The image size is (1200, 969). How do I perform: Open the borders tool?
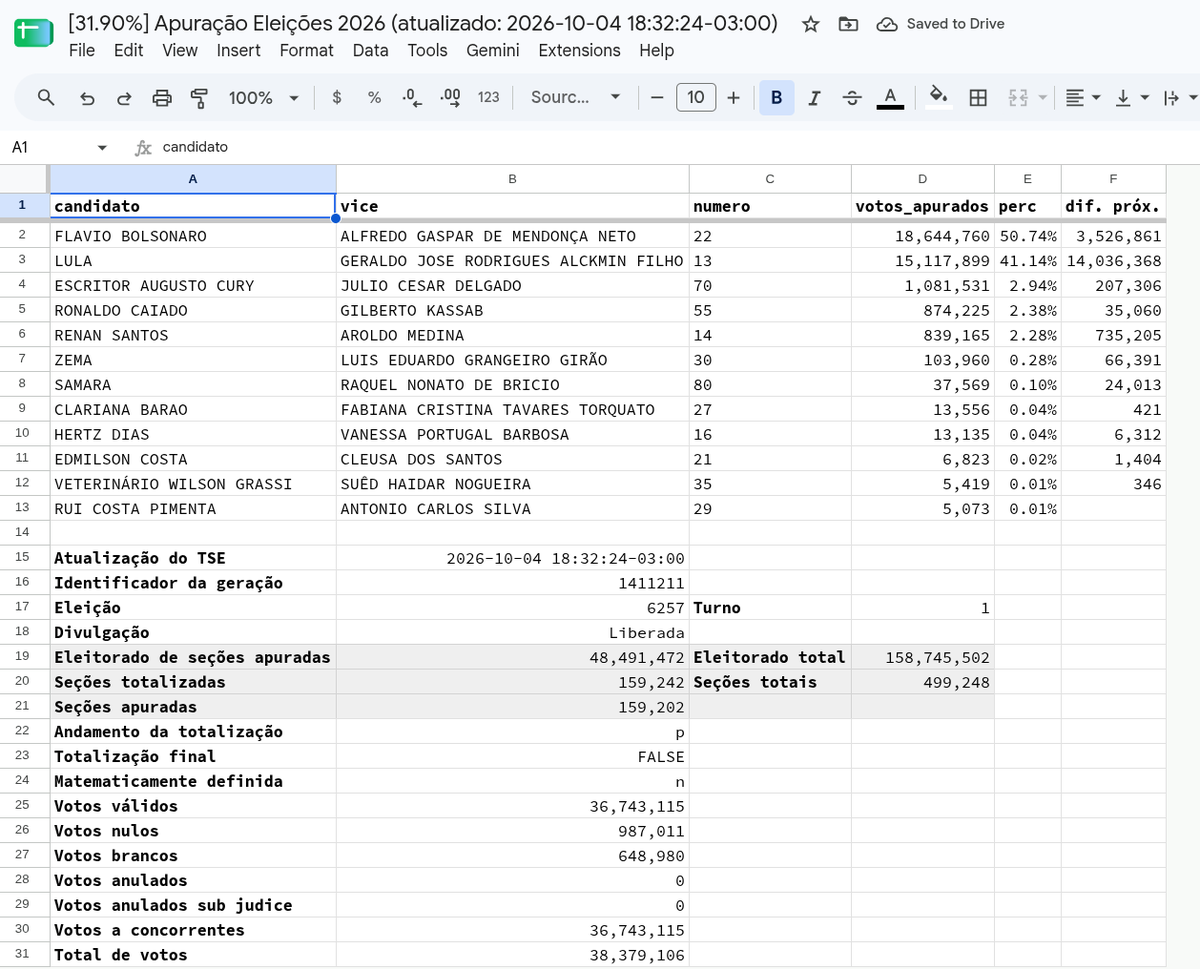pos(978,97)
